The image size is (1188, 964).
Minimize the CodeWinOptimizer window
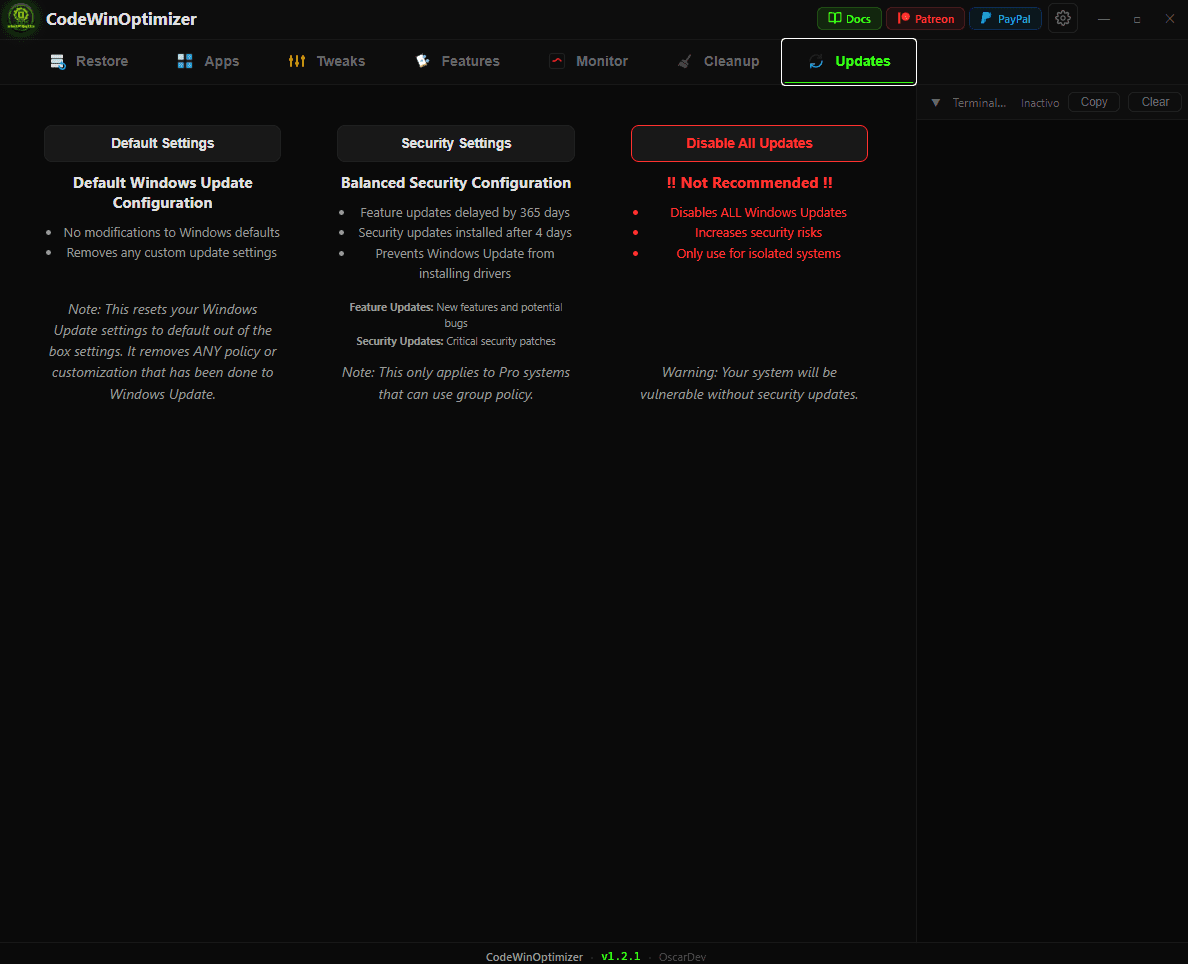(x=1103, y=19)
